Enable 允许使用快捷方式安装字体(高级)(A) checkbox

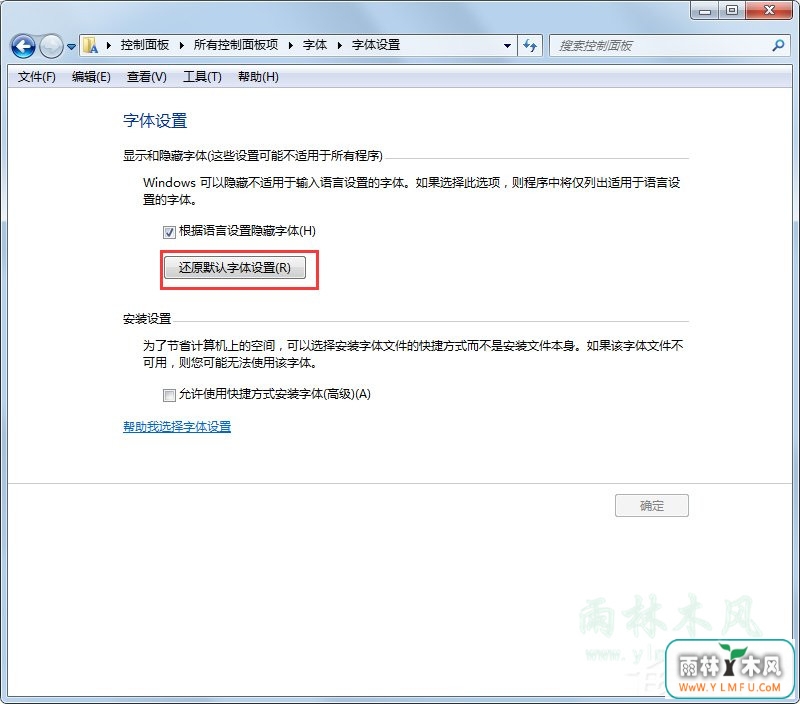(169, 395)
